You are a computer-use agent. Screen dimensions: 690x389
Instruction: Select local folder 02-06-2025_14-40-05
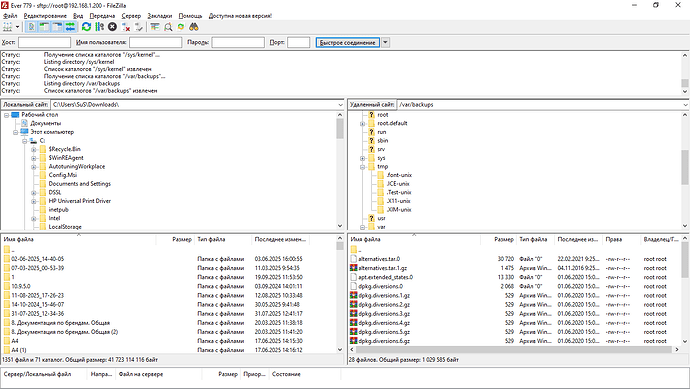(37, 259)
